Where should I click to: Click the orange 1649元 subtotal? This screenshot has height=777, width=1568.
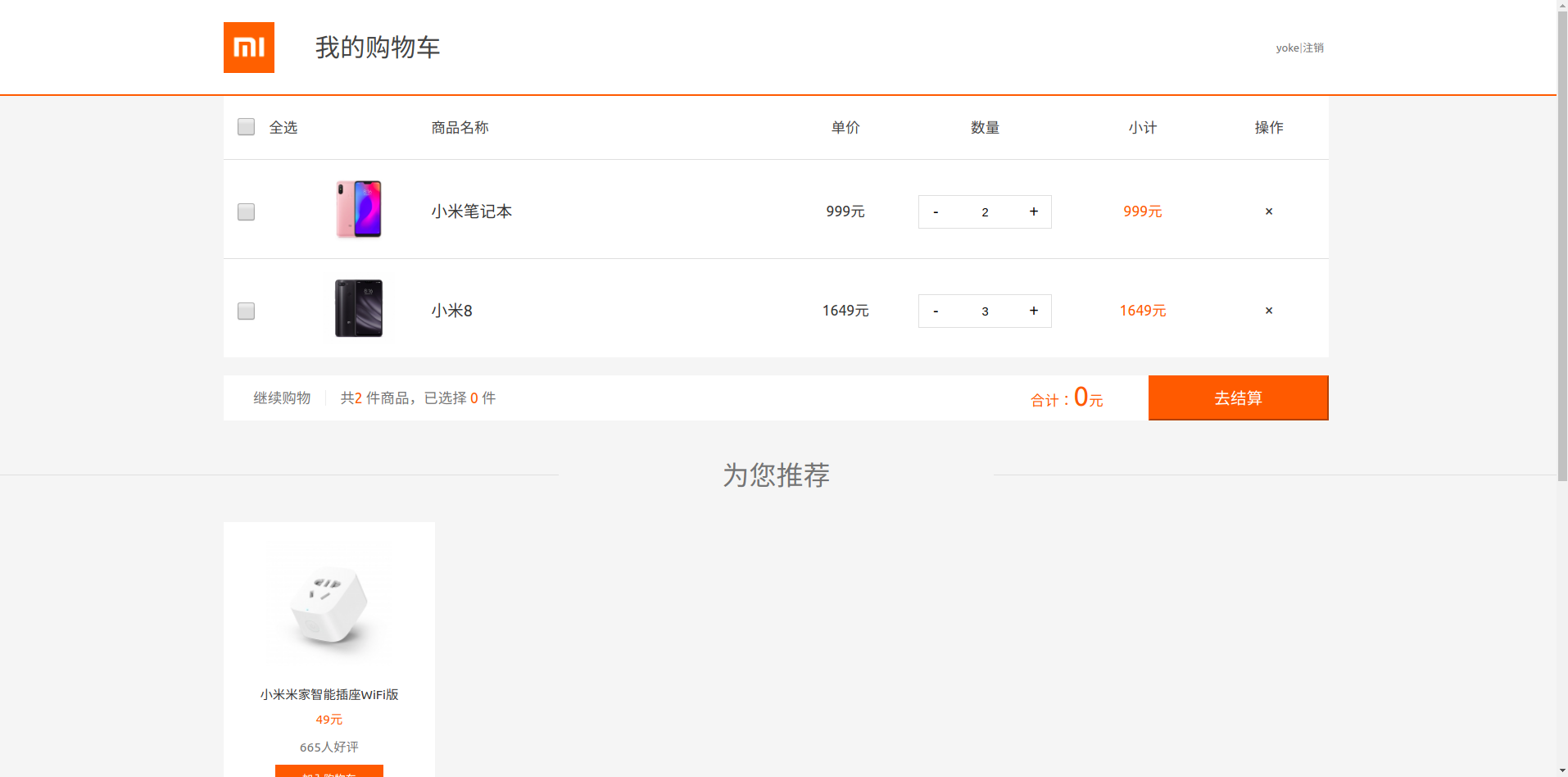pos(1143,311)
